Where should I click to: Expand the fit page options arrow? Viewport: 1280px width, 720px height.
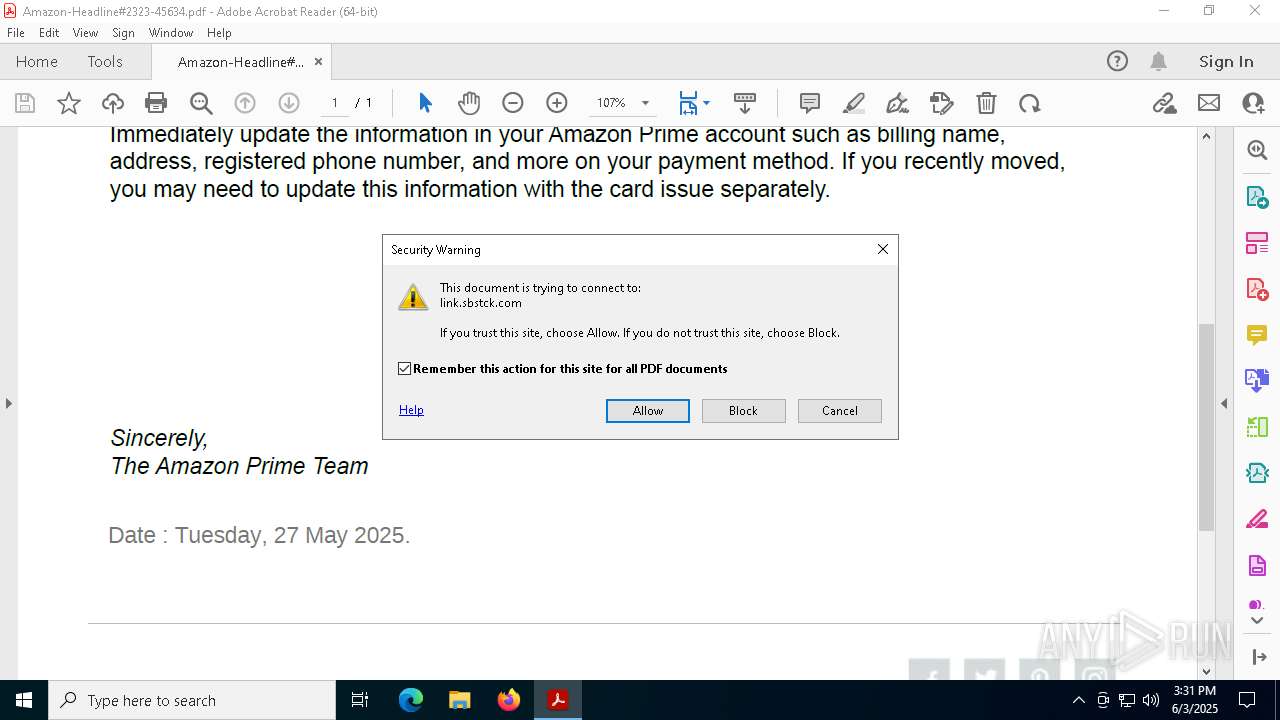pos(707,103)
